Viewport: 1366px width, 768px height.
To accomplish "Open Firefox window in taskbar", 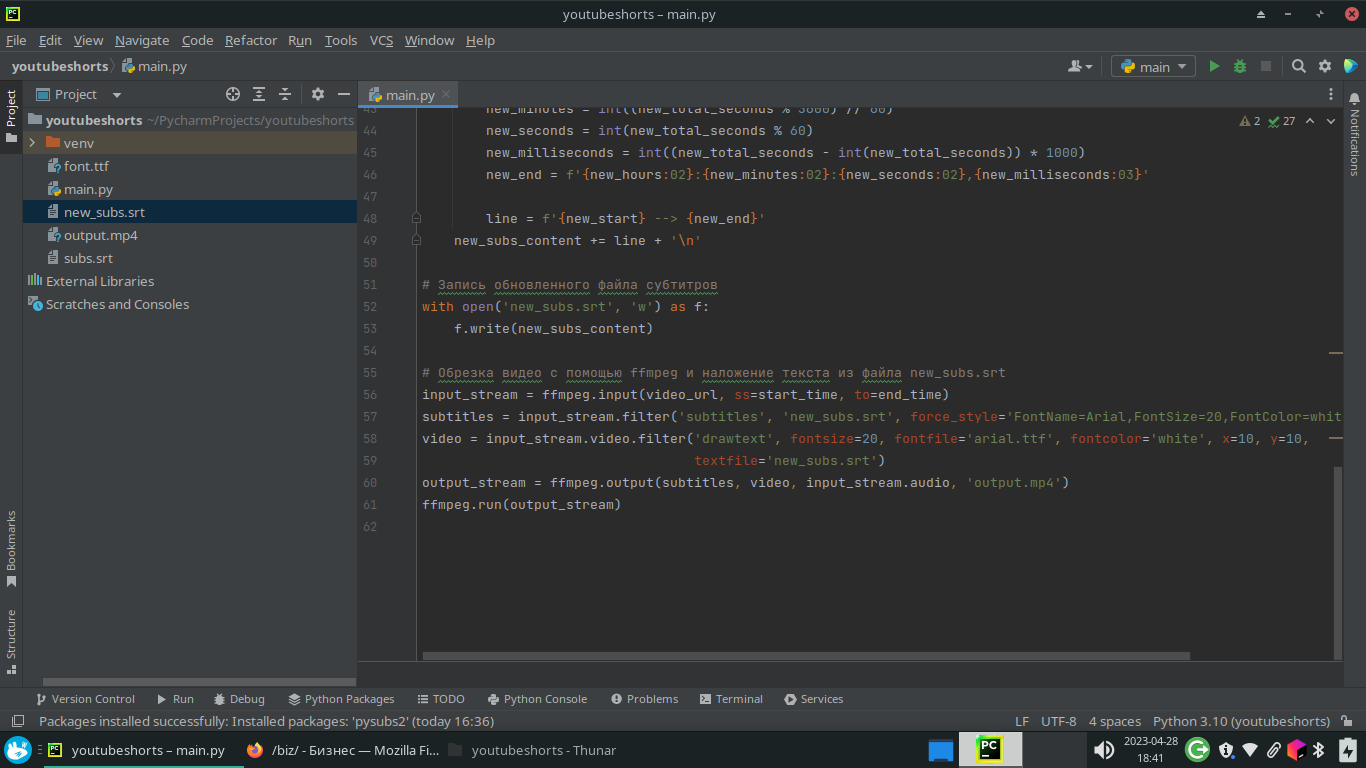I will [x=341, y=750].
